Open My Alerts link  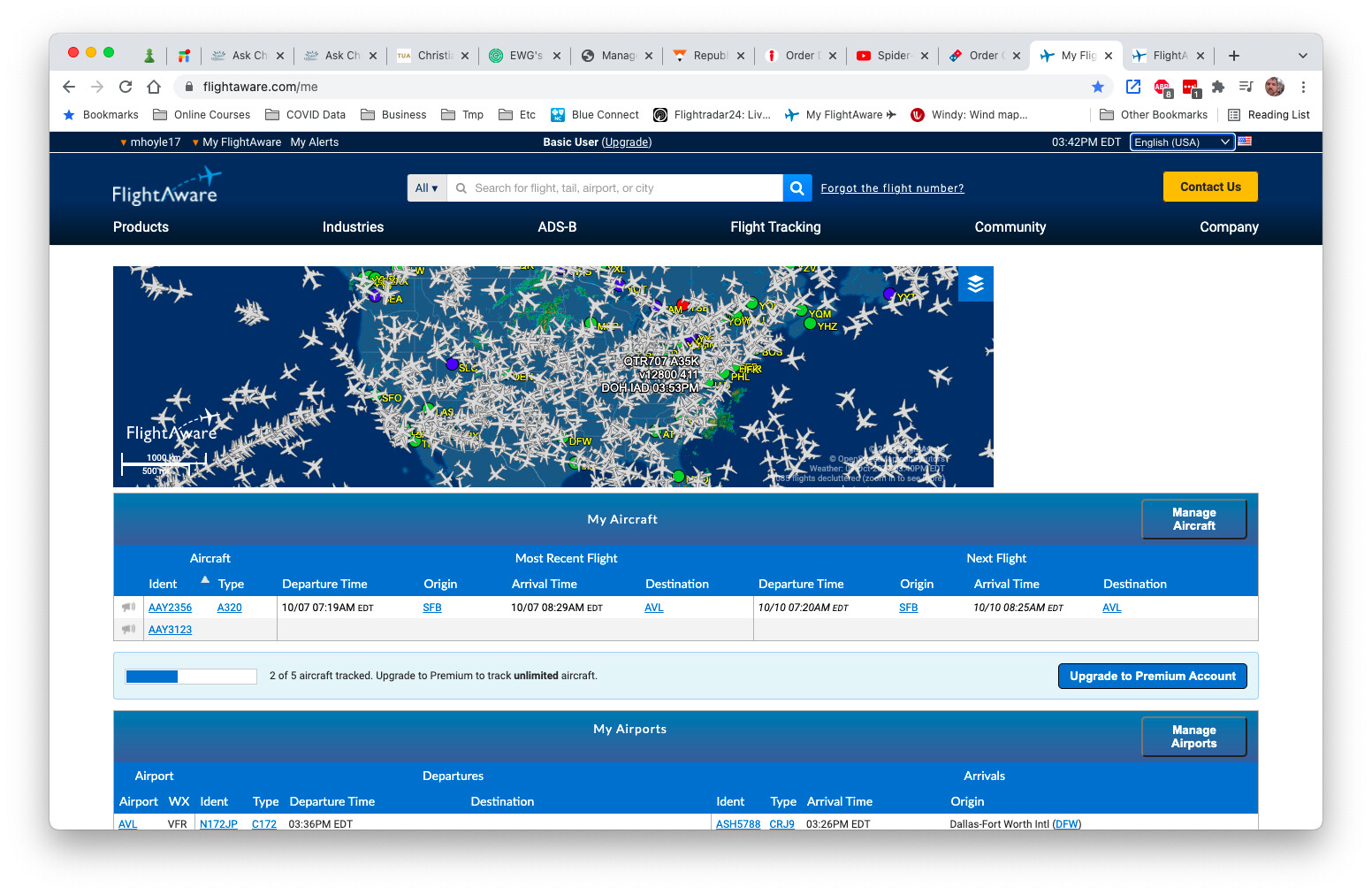[x=315, y=142]
